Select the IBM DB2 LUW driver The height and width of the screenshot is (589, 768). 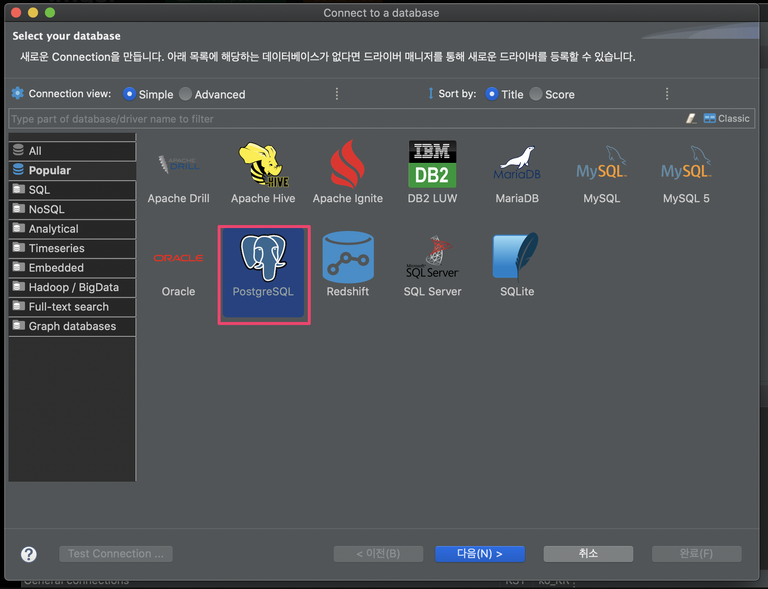tap(432, 164)
